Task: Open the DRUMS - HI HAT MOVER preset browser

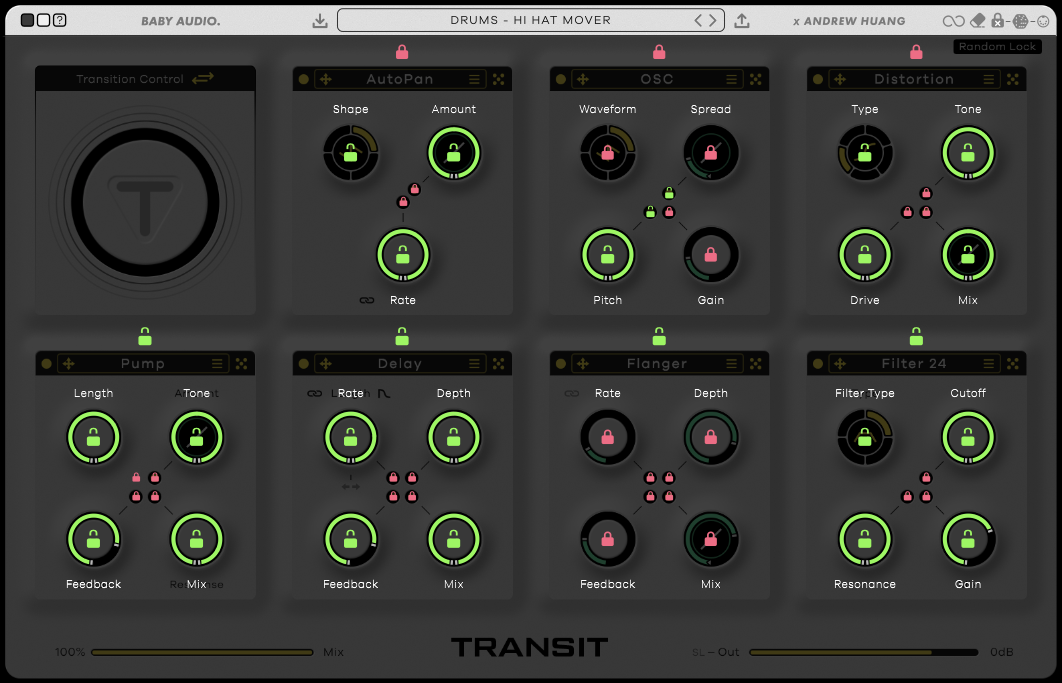Action: pyautogui.click(x=530, y=19)
